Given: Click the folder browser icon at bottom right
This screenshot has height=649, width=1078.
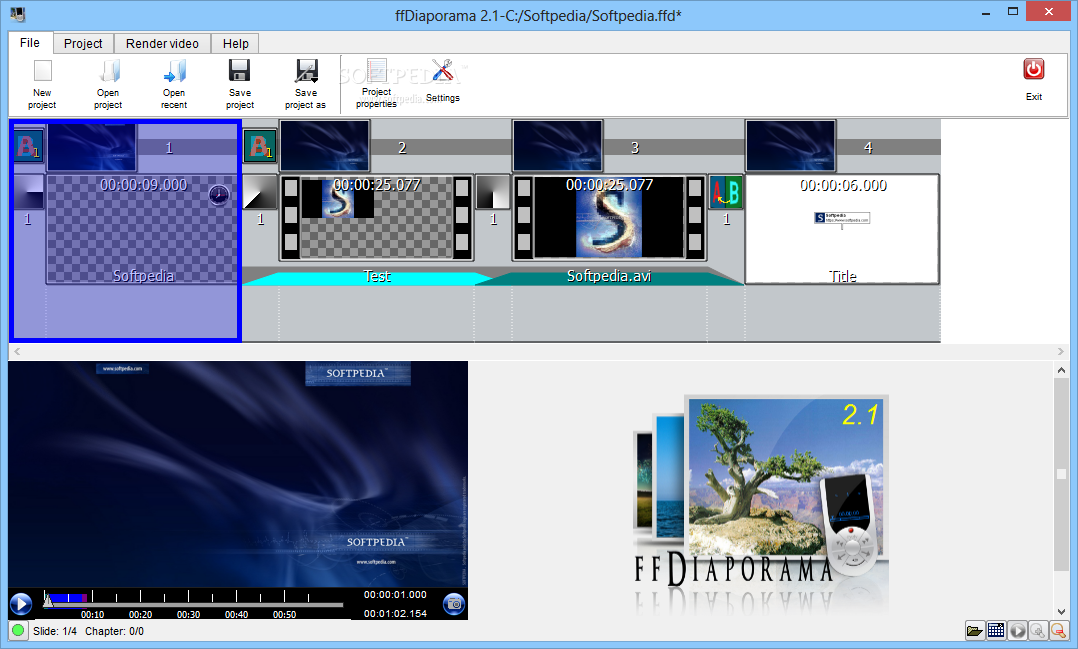Looking at the screenshot, I should 975,630.
